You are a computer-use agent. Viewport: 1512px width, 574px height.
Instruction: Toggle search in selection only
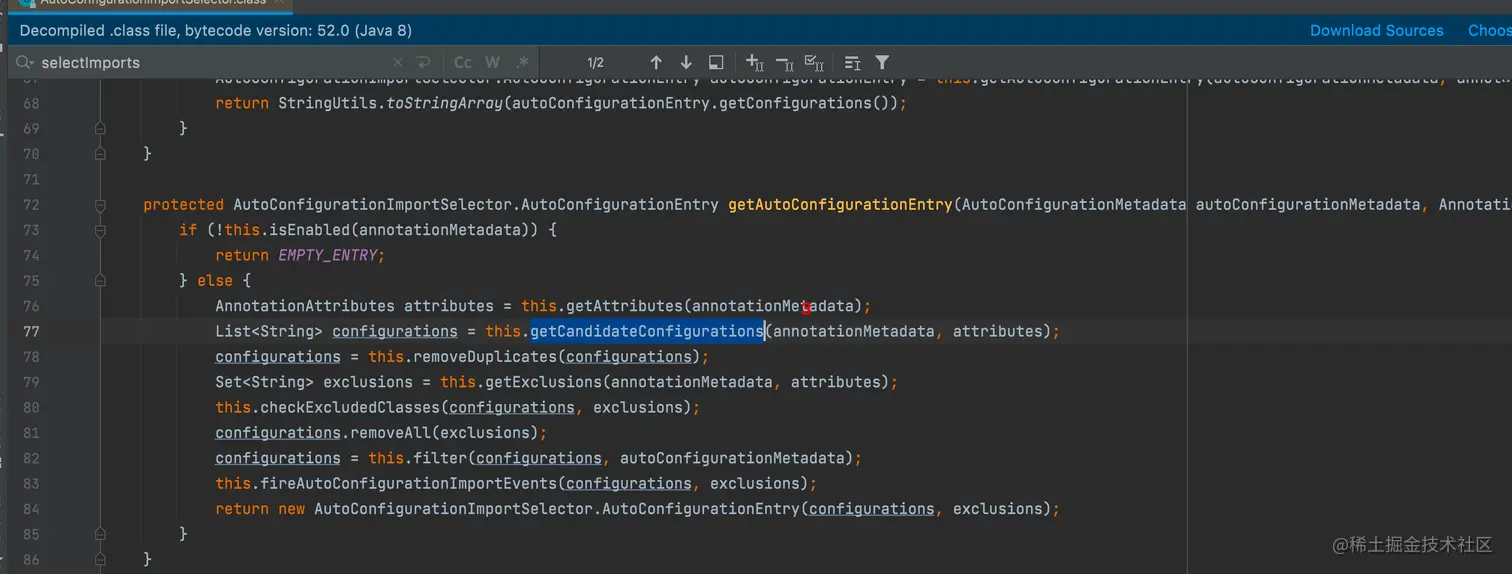tap(716, 62)
